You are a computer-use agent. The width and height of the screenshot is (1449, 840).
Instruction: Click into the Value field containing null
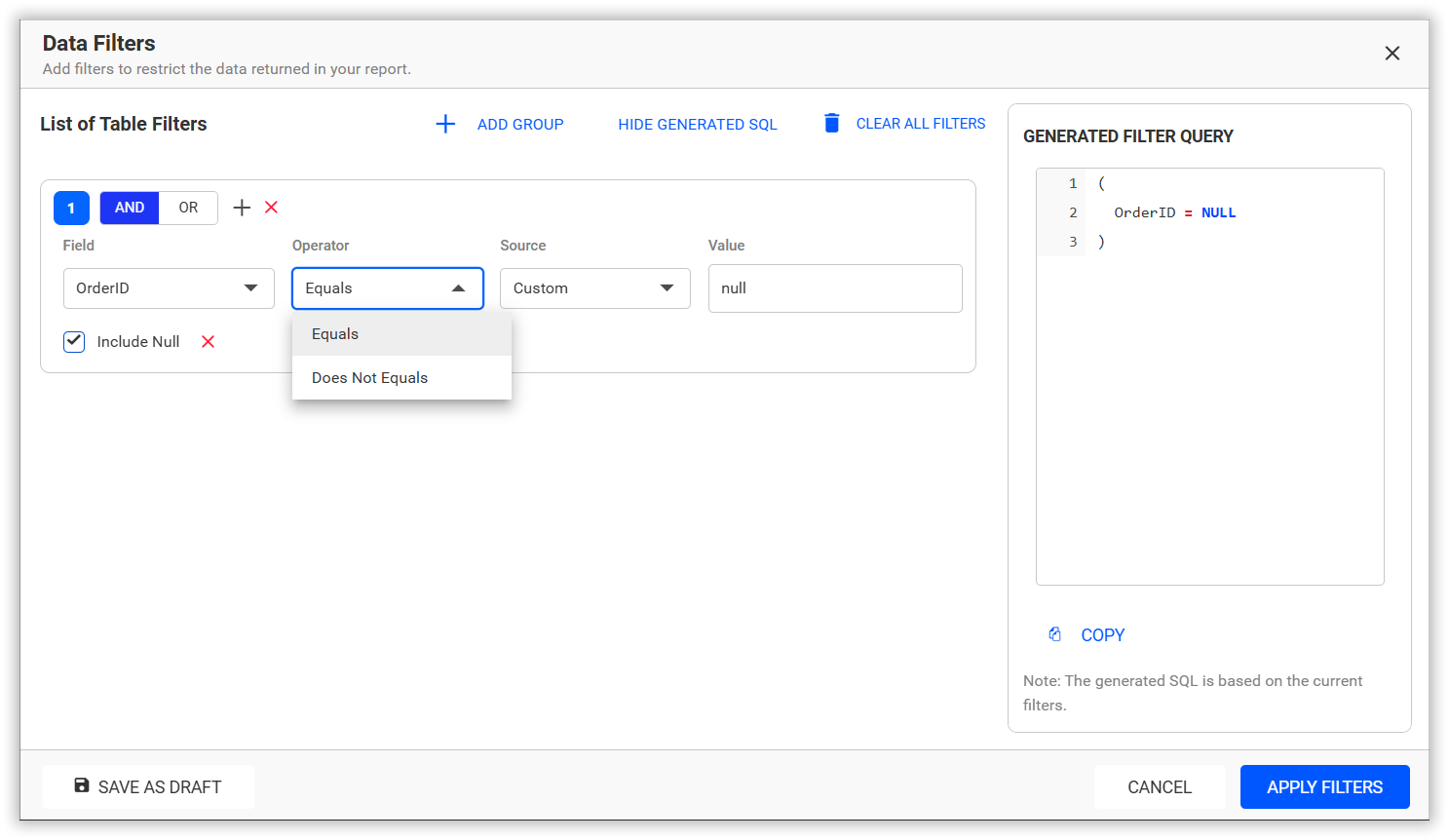click(835, 288)
